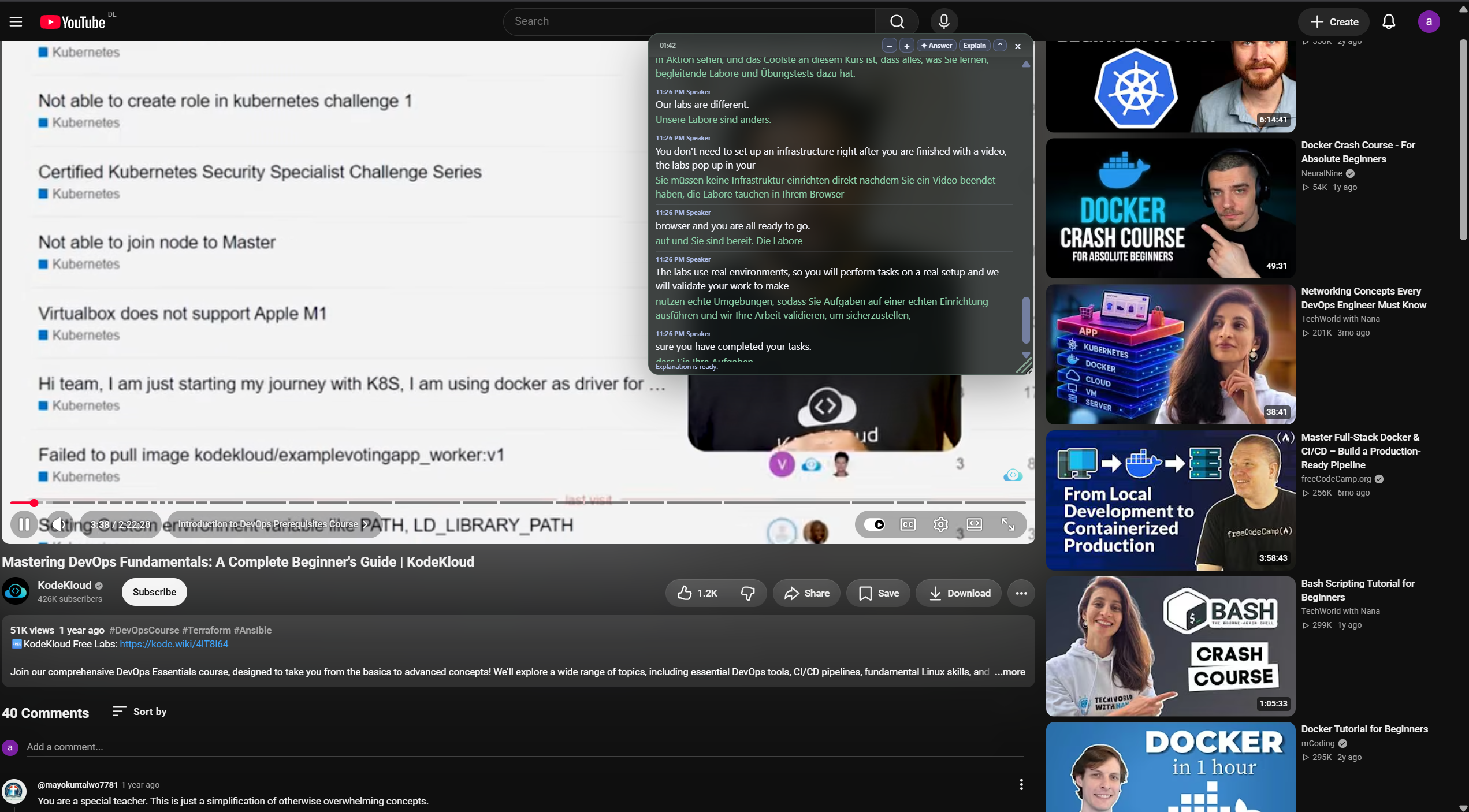
Task: Open the comments Sort by menu
Action: 140,712
